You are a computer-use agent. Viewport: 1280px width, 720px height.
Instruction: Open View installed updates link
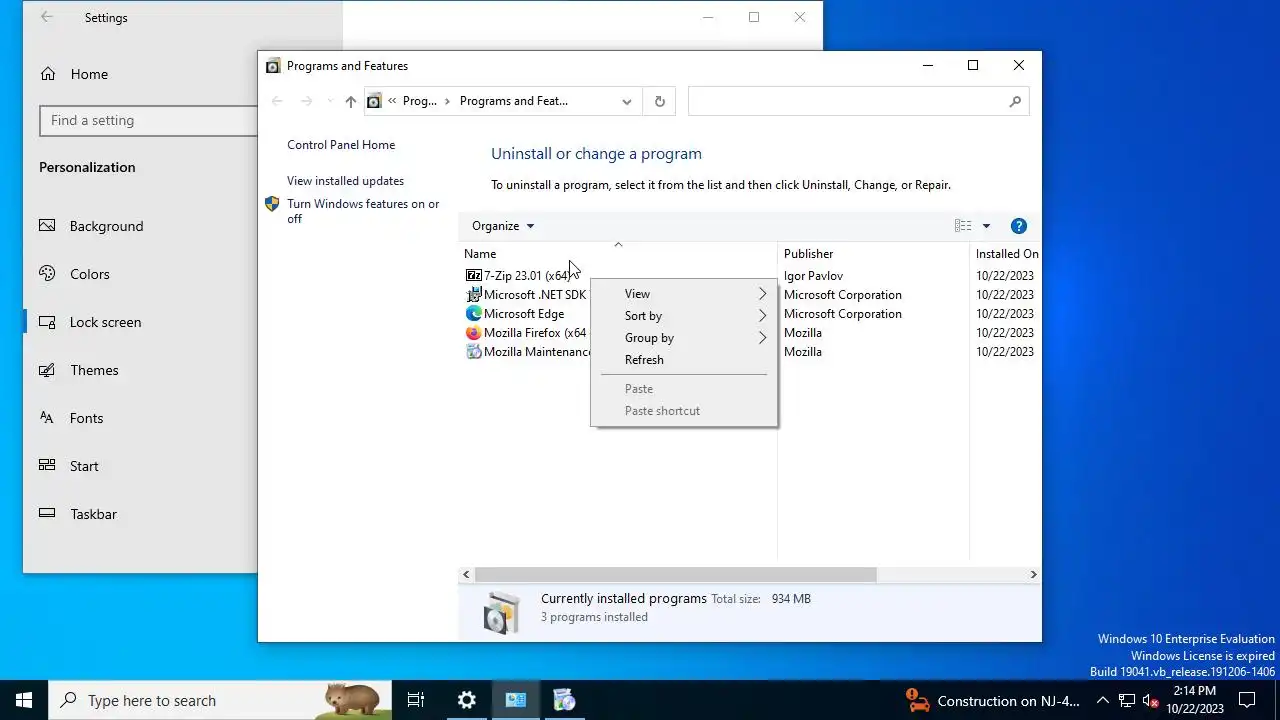coord(345,181)
